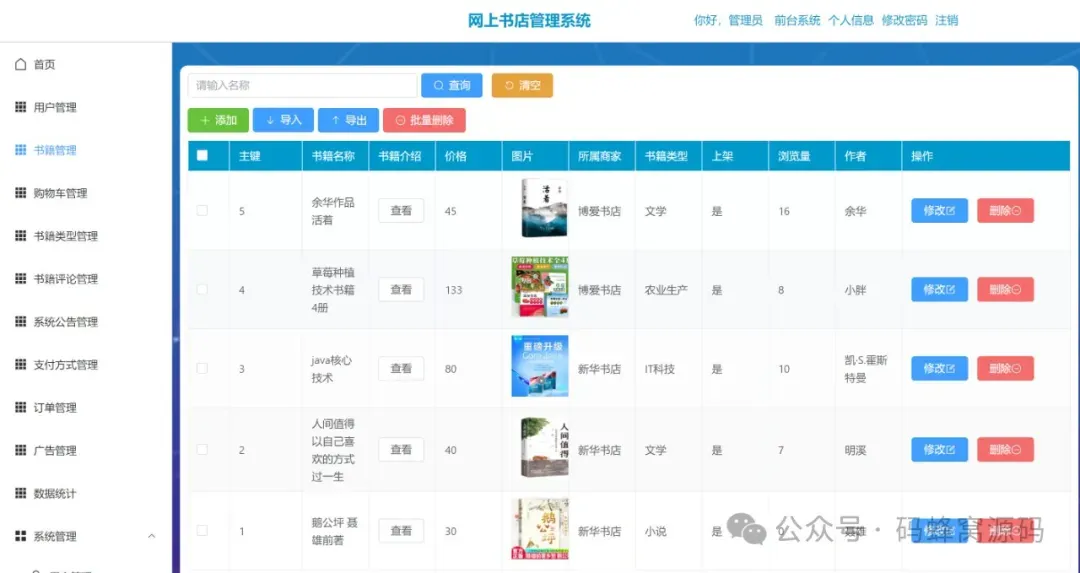Check the row checkbox for java核心技术
Image resolution: width=1080 pixels, height=573 pixels.
202,368
